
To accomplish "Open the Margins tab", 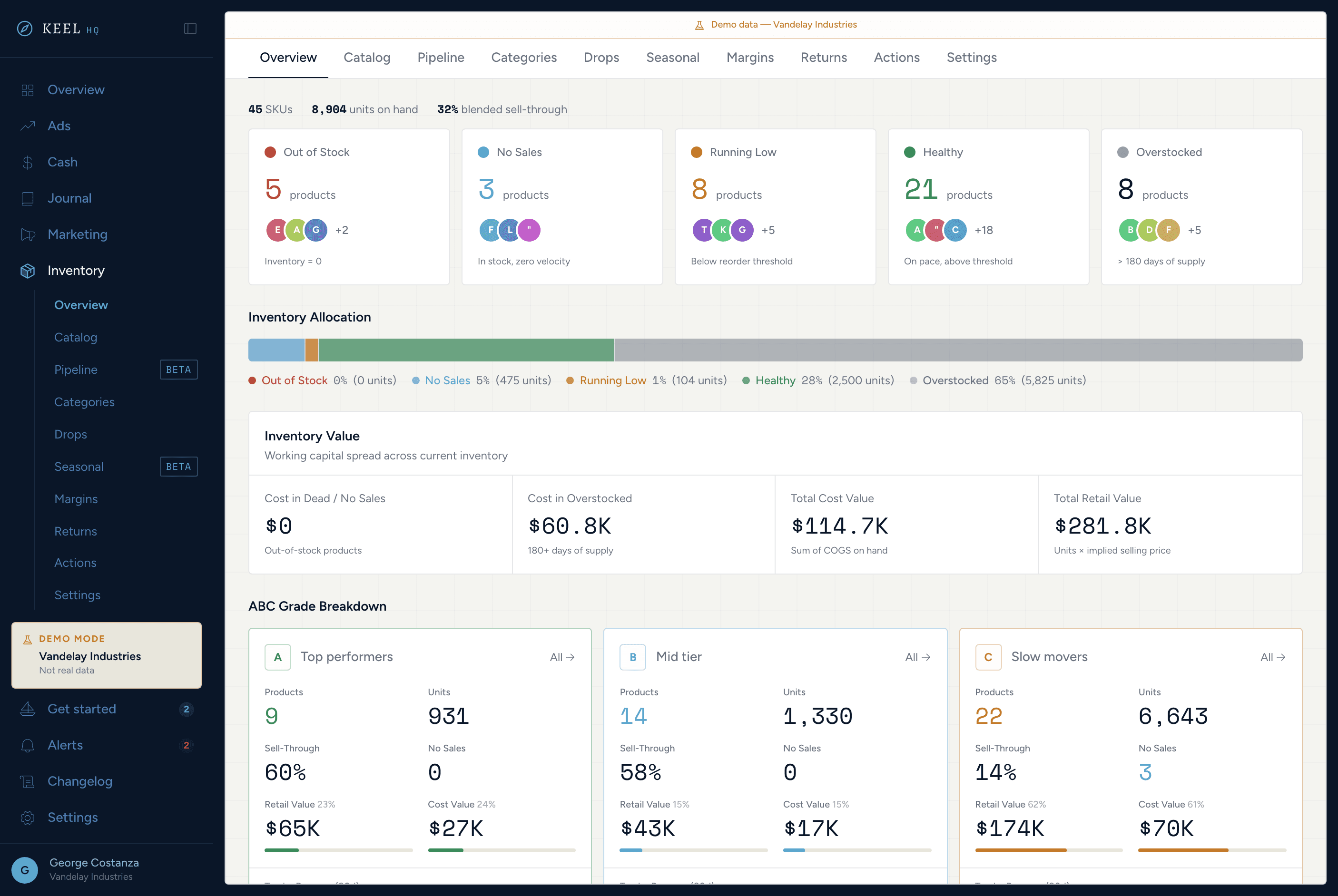I will [x=750, y=58].
